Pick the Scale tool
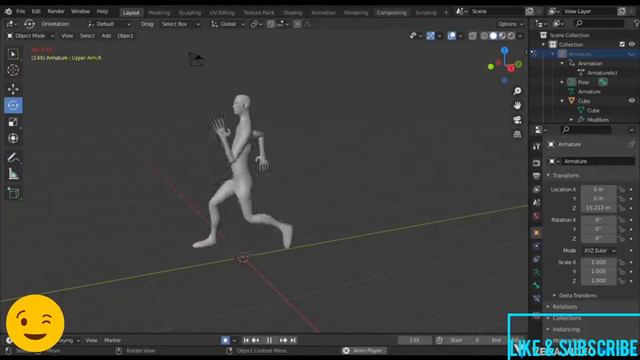Image resolution: width=640 pixels, height=360 pixels. (13, 122)
